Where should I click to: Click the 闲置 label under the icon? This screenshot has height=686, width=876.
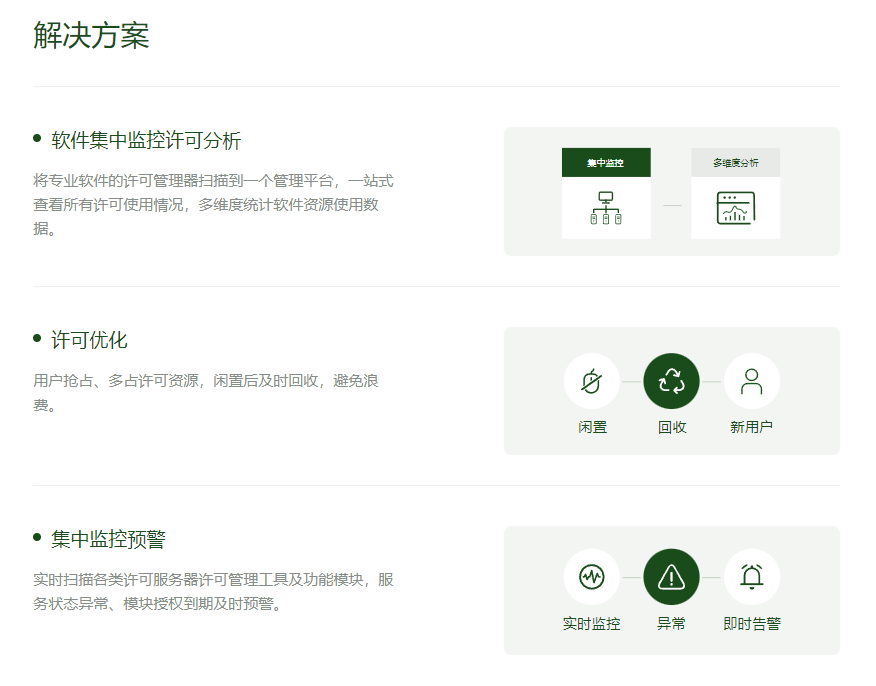pos(592,427)
